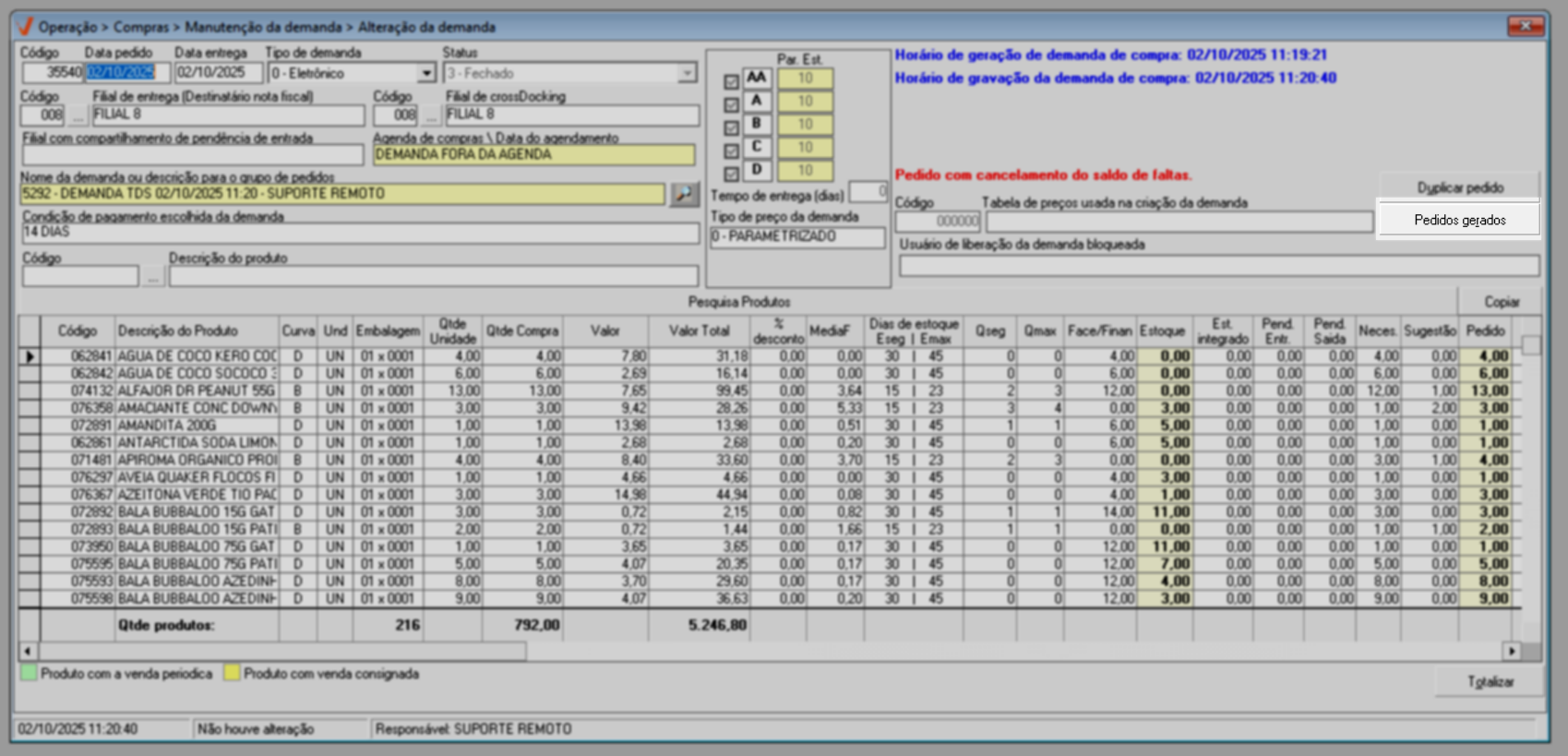
Task: Click the demand Código field 35540
Action: coord(52,73)
